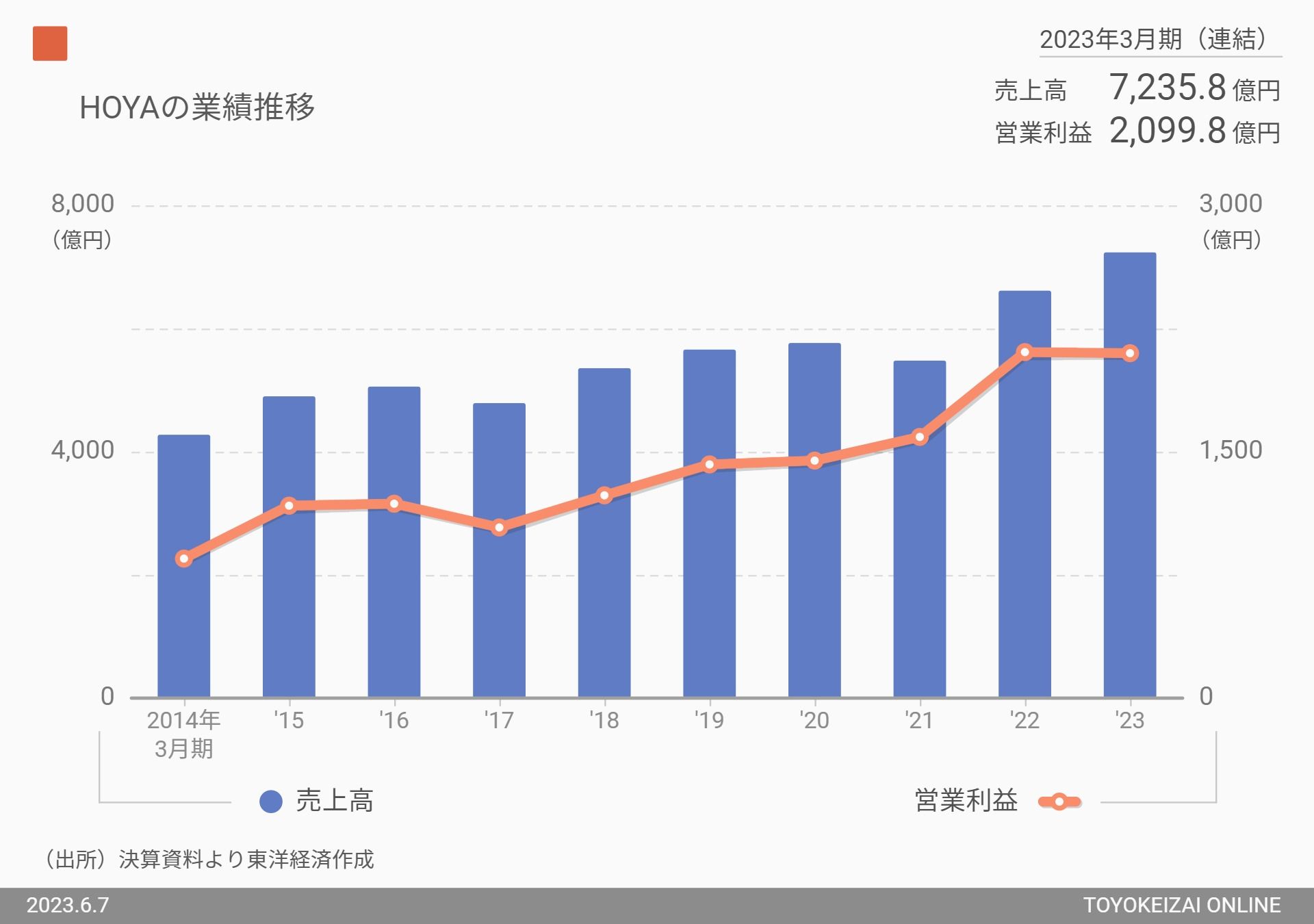Click the orange square beside the title

click(50, 43)
